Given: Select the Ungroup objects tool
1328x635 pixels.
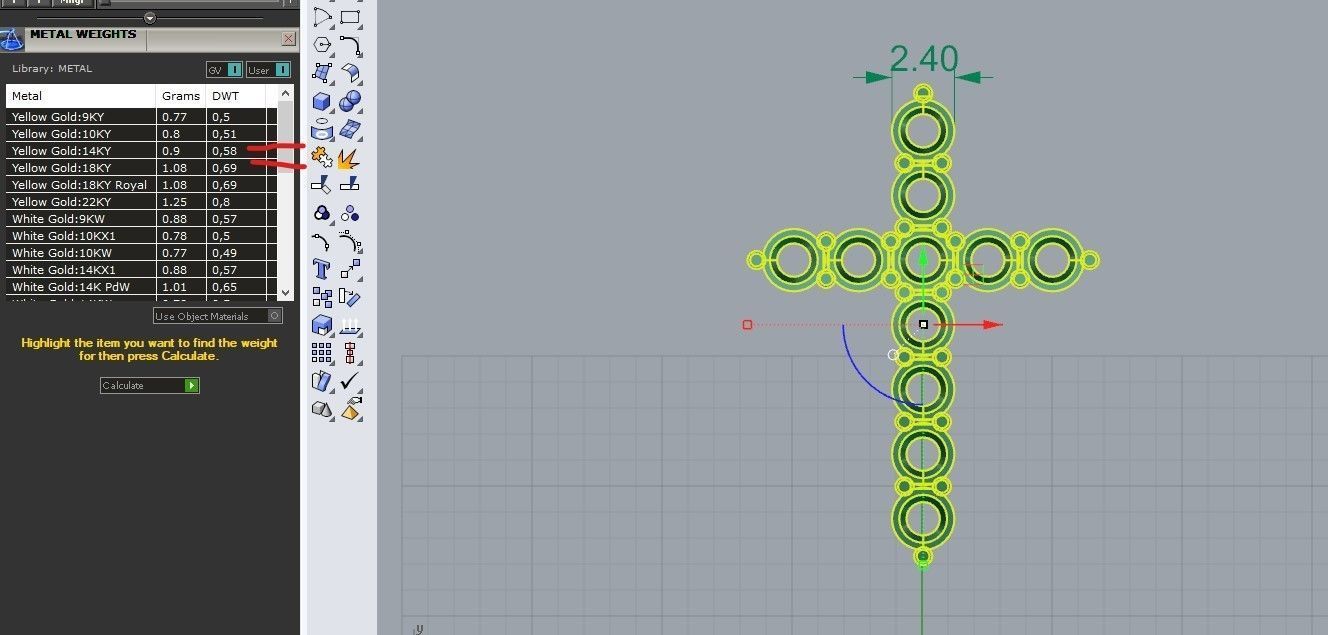Looking at the screenshot, I should [350, 213].
